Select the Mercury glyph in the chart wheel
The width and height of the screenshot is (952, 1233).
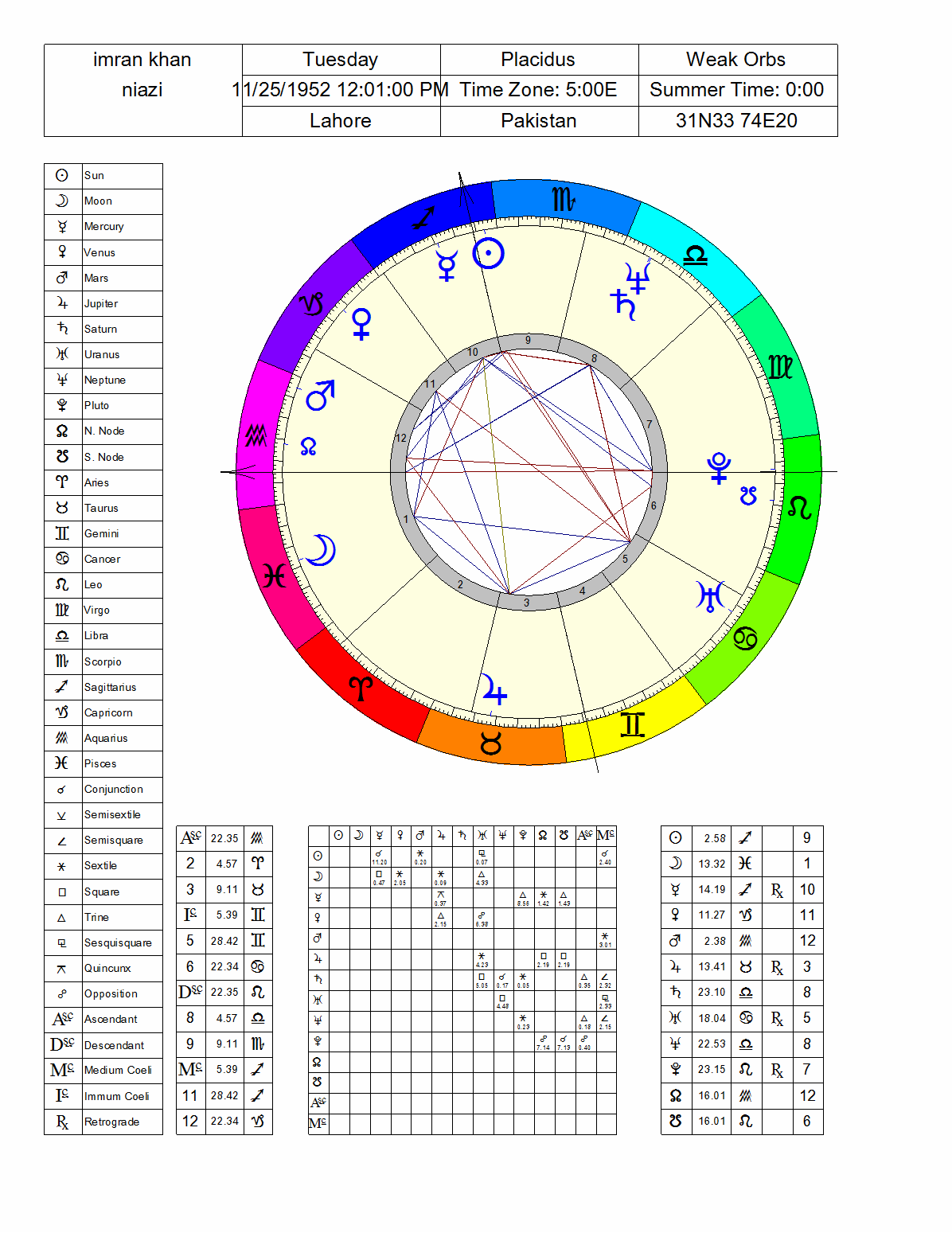point(447,266)
